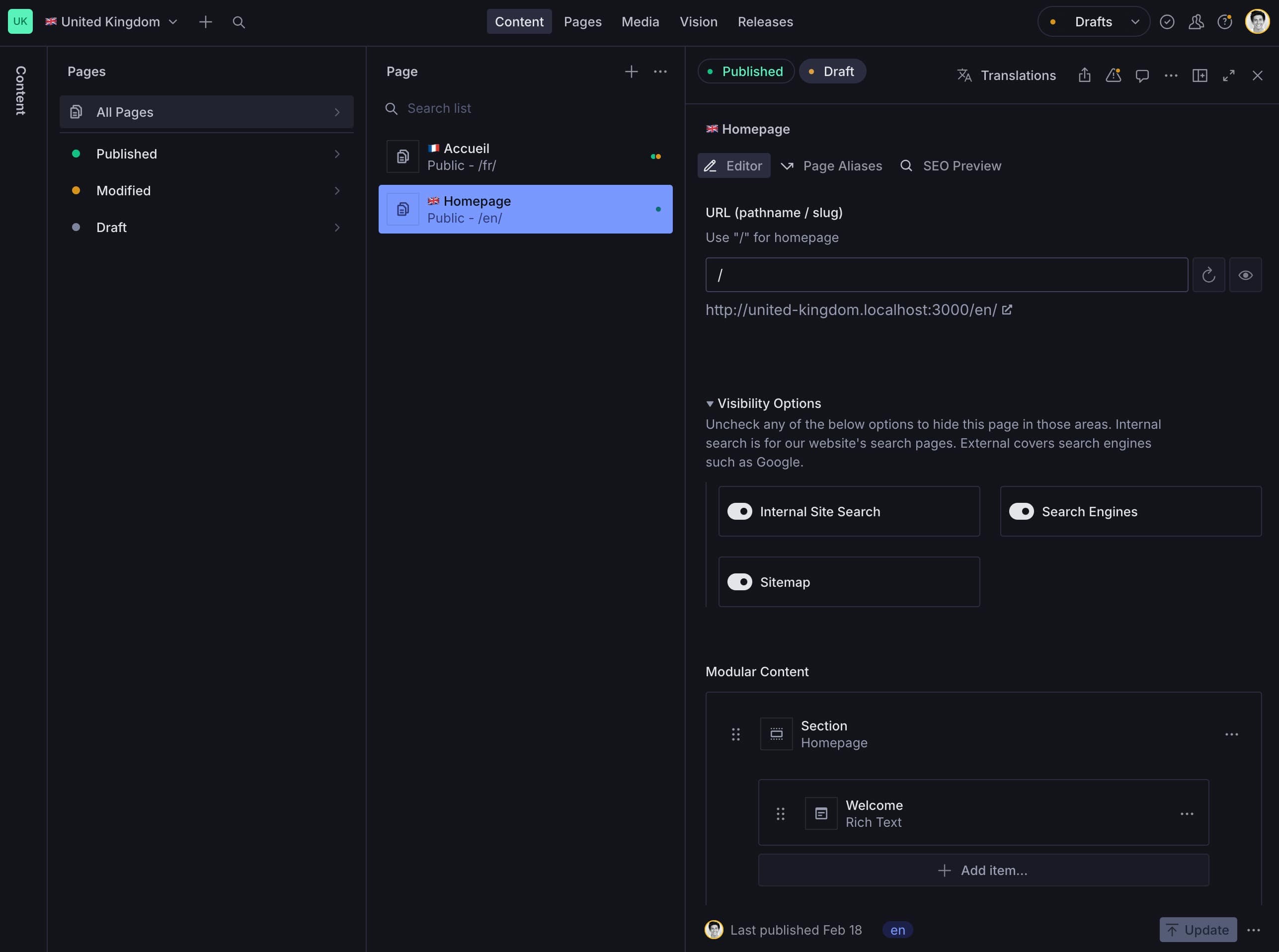Open the split view icon in the header
The image size is (1279, 952).
(1200, 76)
